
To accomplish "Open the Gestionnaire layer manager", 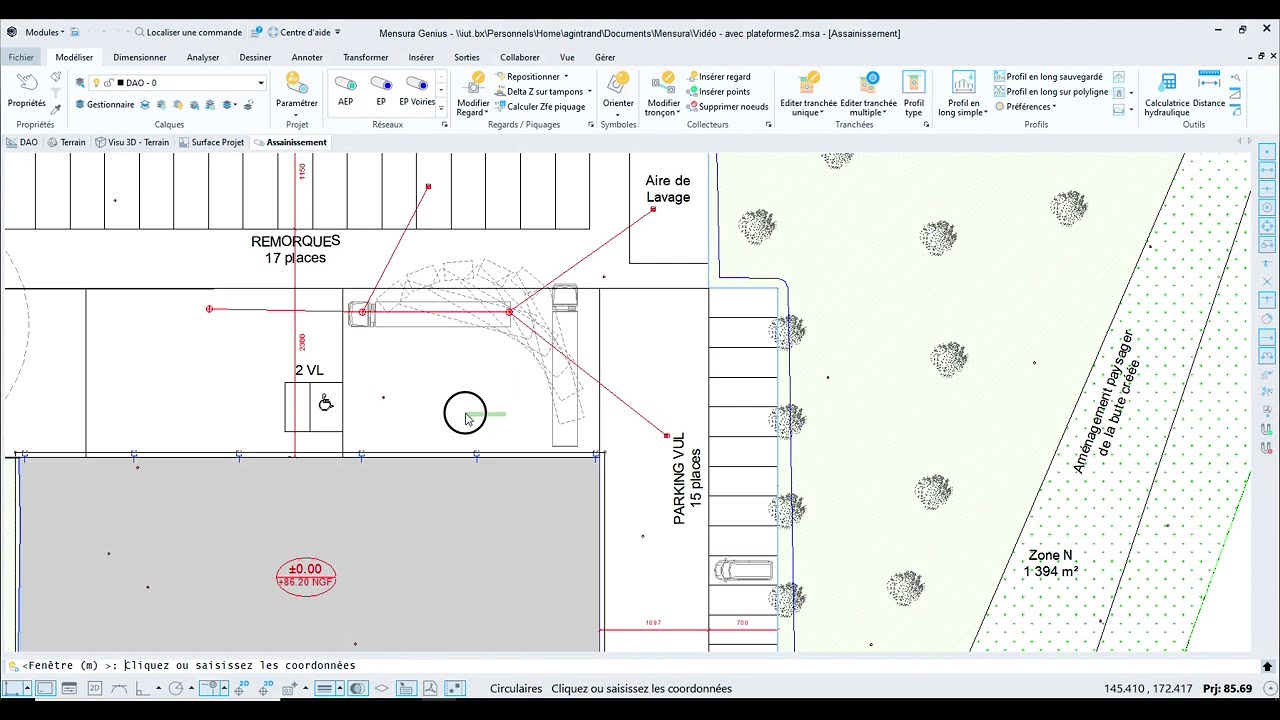I will pos(109,104).
